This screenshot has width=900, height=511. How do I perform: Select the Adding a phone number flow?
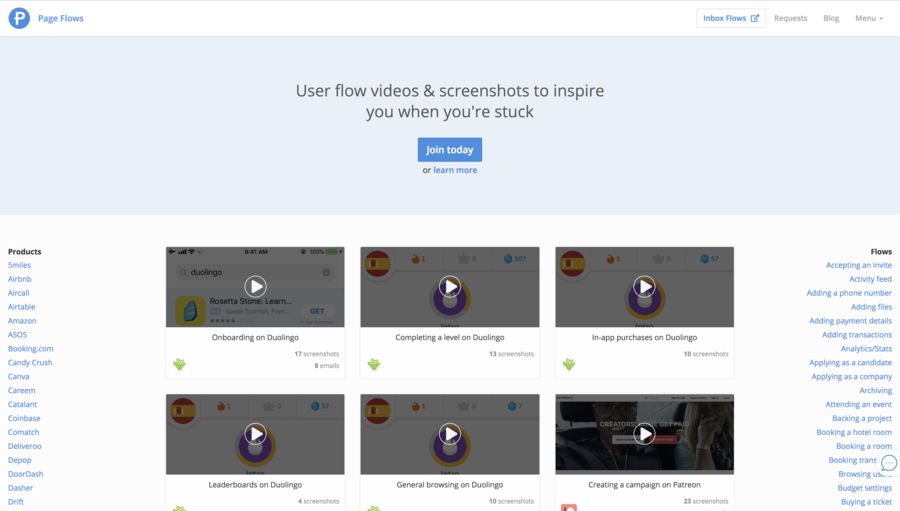click(849, 293)
